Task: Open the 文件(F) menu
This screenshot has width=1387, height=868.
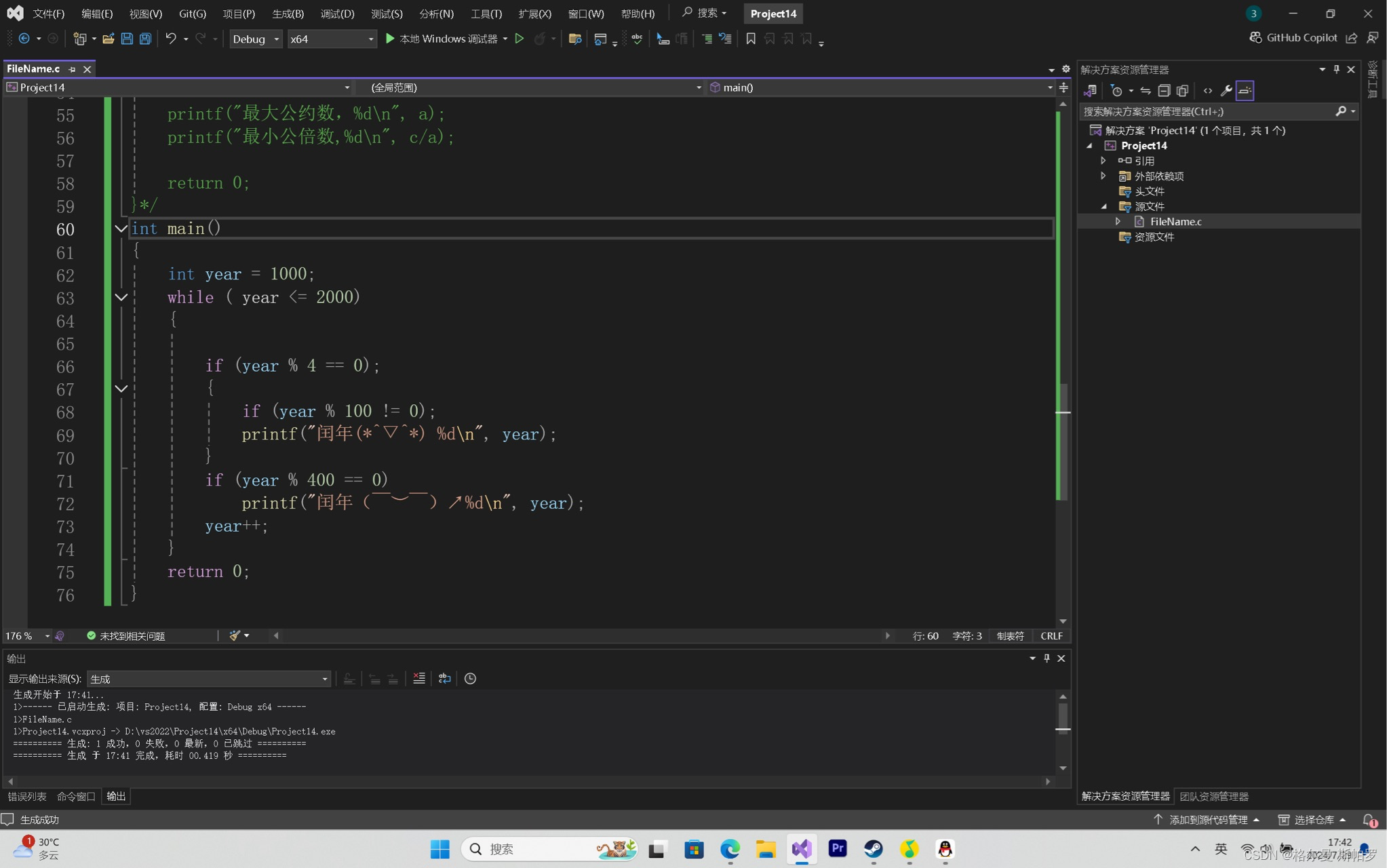Action: pyautogui.click(x=49, y=14)
